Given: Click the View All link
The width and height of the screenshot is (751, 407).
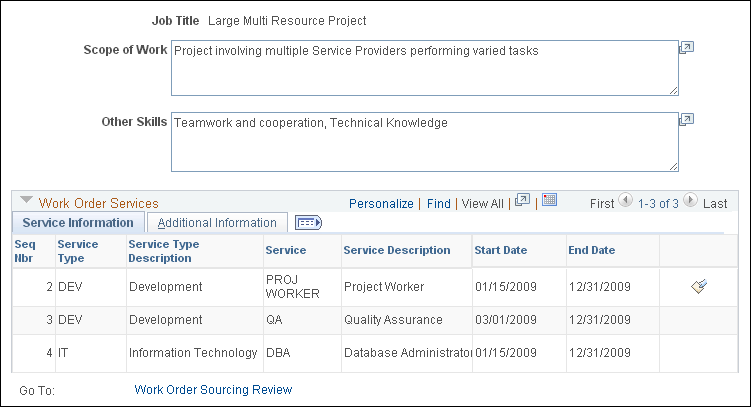Looking at the screenshot, I should click(x=483, y=203).
